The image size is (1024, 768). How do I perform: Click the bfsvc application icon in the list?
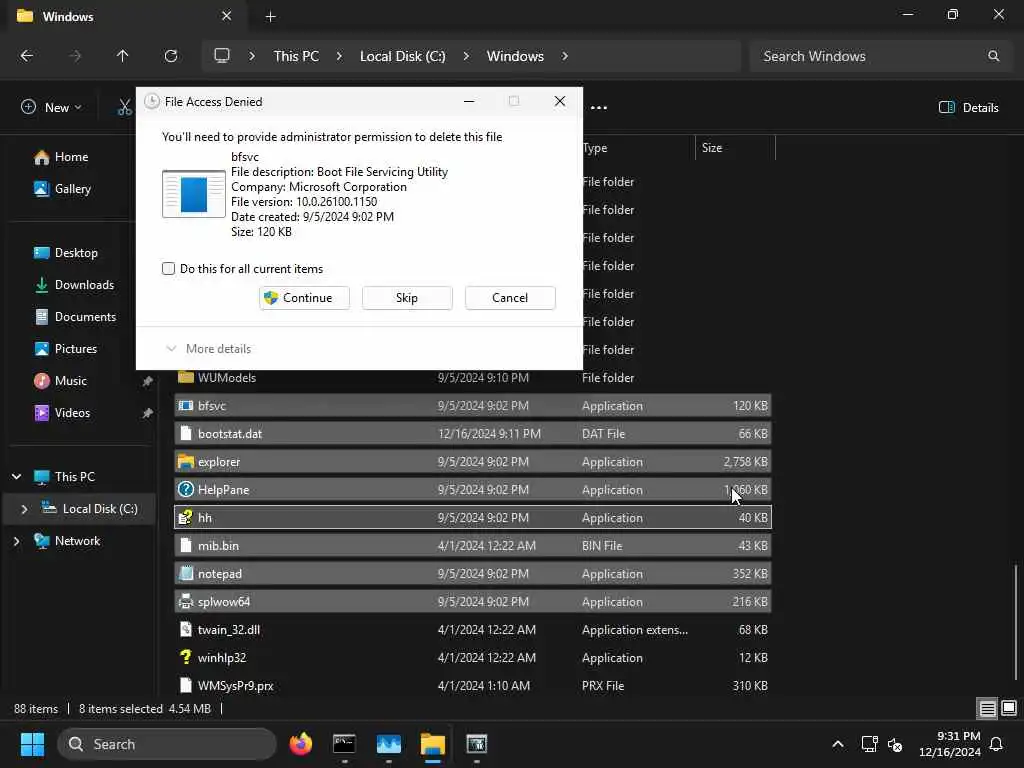pos(186,406)
